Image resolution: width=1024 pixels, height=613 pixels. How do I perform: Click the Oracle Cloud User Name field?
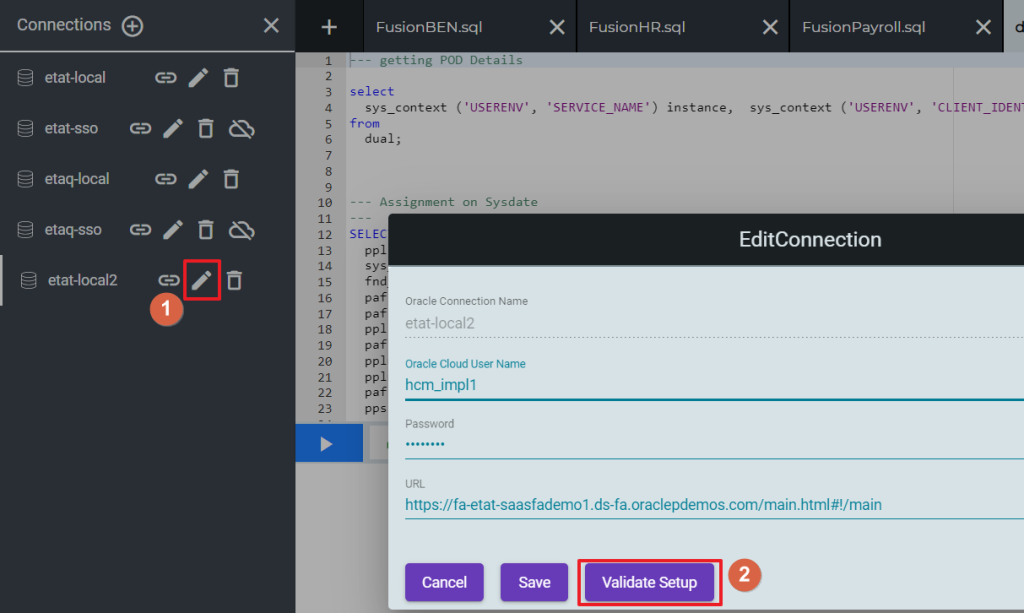[714, 385]
